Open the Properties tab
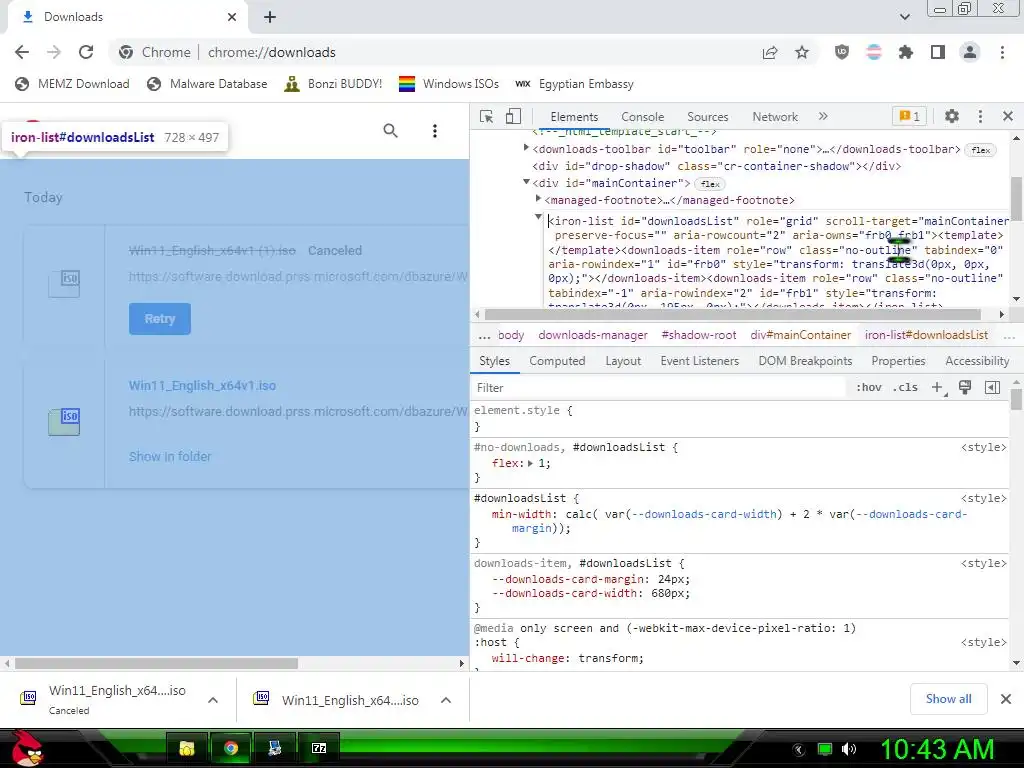The image size is (1024, 768). (x=898, y=361)
